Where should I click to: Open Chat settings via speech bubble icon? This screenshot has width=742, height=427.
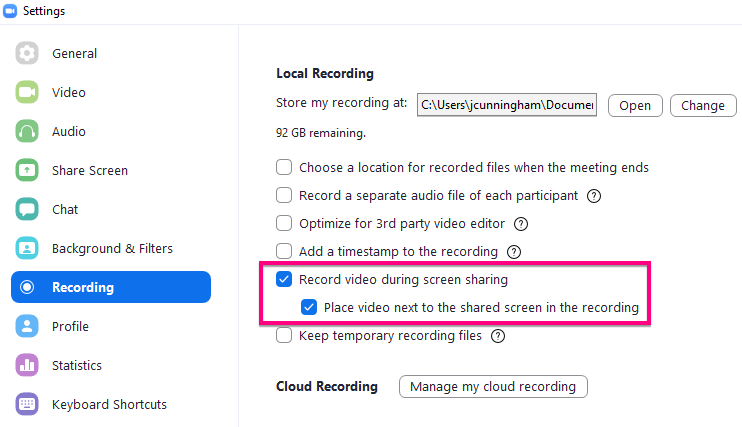click(x=27, y=210)
